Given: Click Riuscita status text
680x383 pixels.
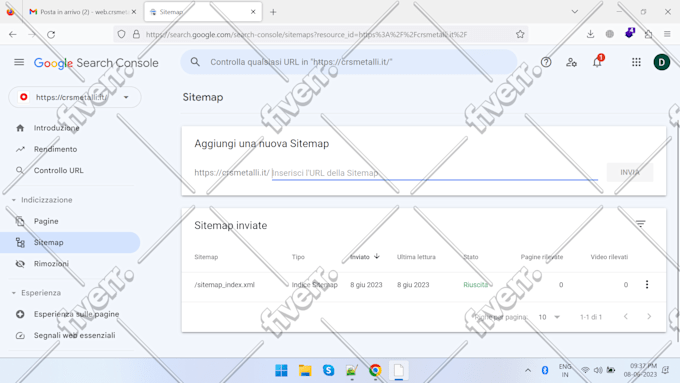Looking at the screenshot, I should tap(475, 285).
